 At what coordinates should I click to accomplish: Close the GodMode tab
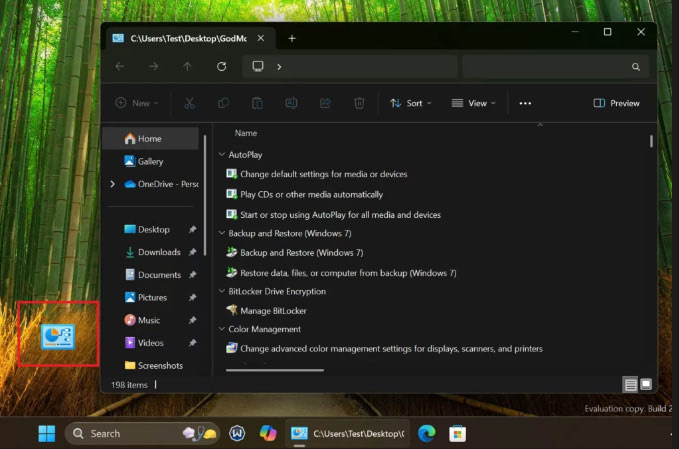[x=261, y=38]
